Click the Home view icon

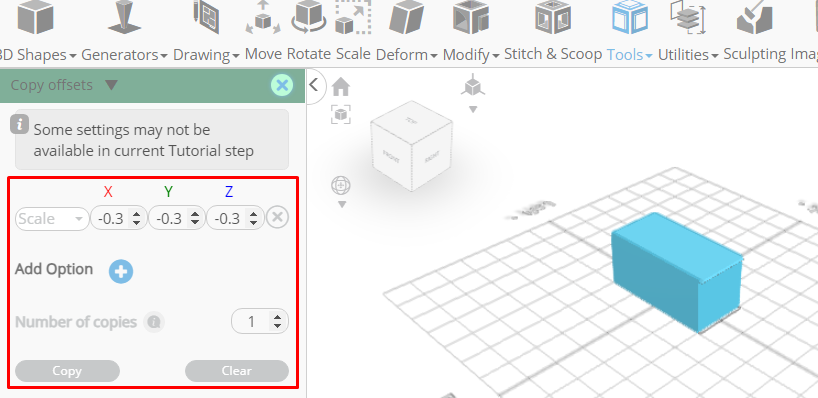(341, 87)
